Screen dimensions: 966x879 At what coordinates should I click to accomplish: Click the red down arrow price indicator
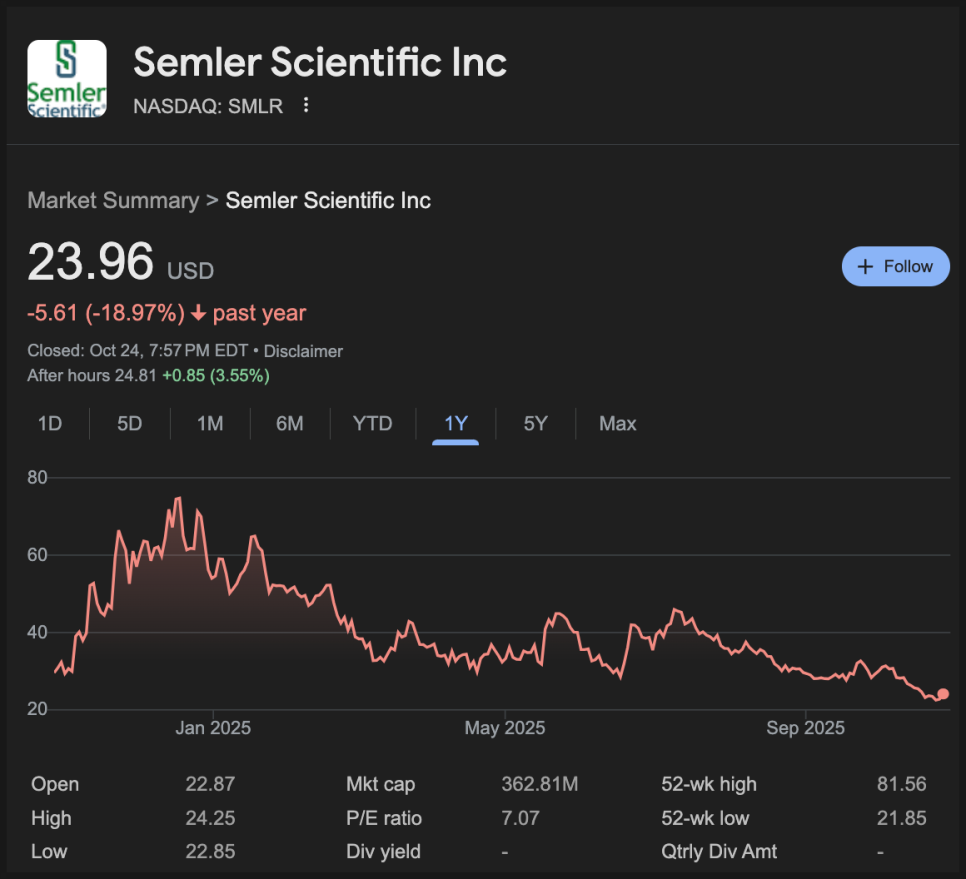coord(198,313)
